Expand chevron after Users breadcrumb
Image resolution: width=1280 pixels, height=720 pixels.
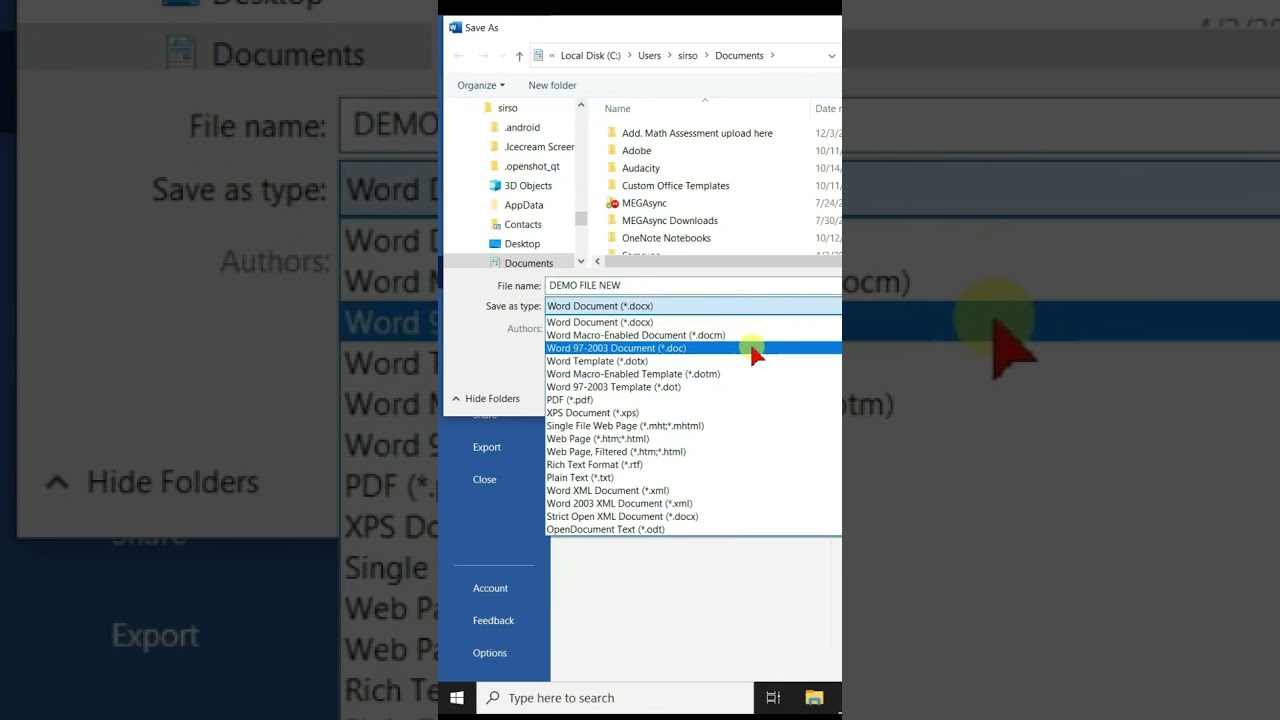[669, 56]
